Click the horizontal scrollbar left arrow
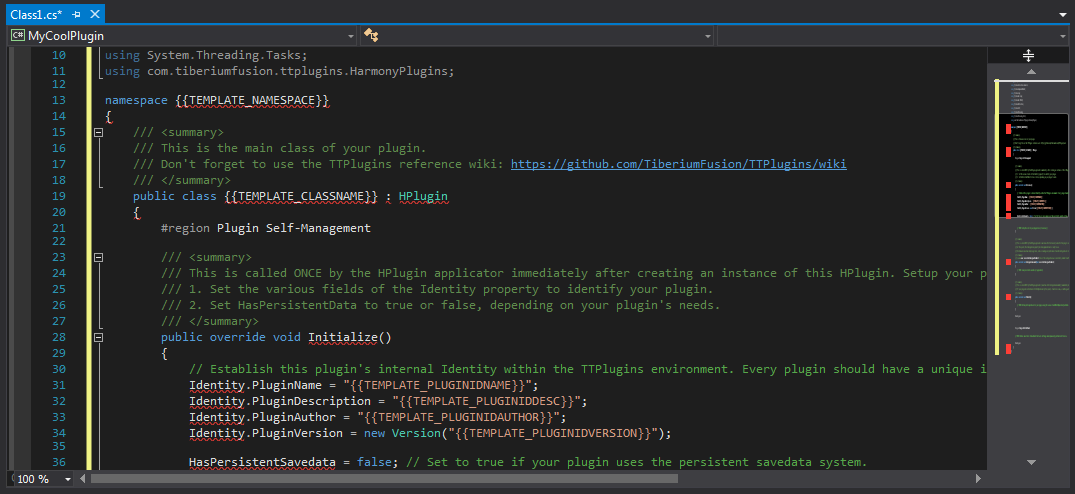This screenshot has width=1075, height=494. pyautogui.click(x=83, y=479)
